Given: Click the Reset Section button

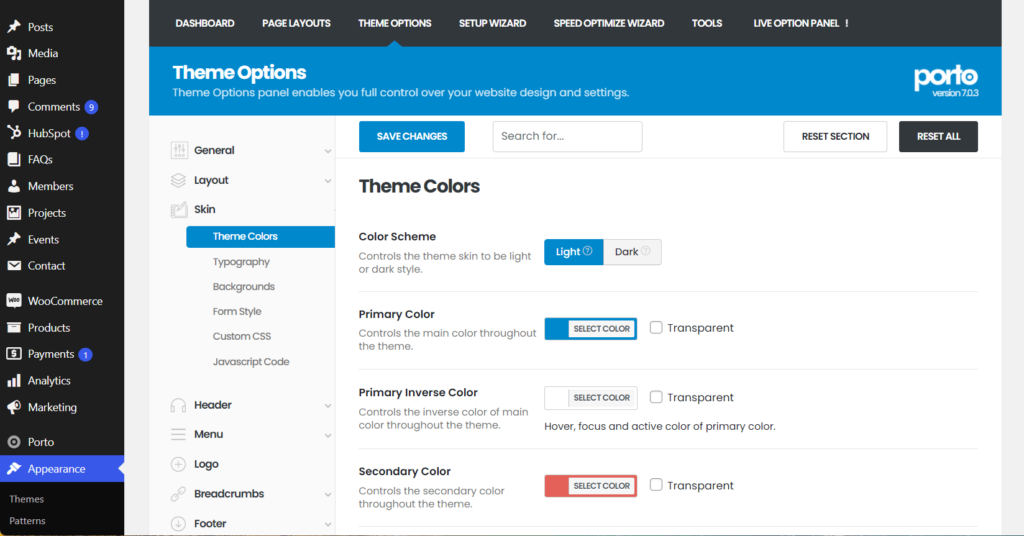Looking at the screenshot, I should pos(835,136).
